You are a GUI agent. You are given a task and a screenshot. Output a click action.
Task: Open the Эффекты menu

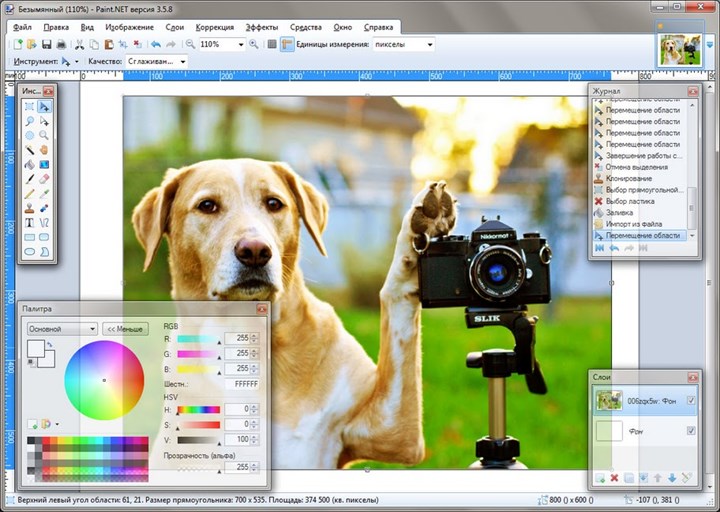click(262, 27)
